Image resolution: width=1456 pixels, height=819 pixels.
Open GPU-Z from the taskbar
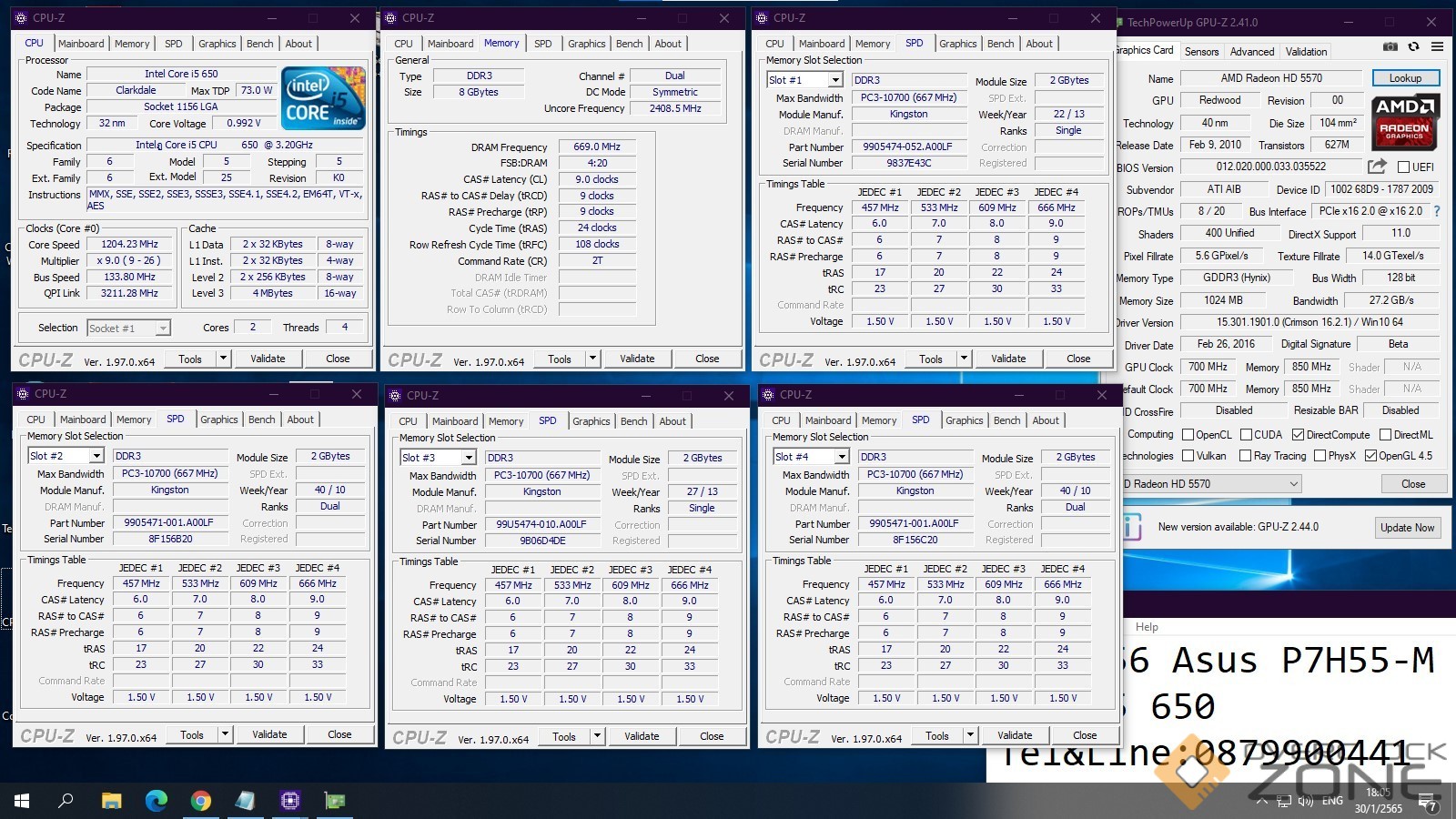point(335,801)
